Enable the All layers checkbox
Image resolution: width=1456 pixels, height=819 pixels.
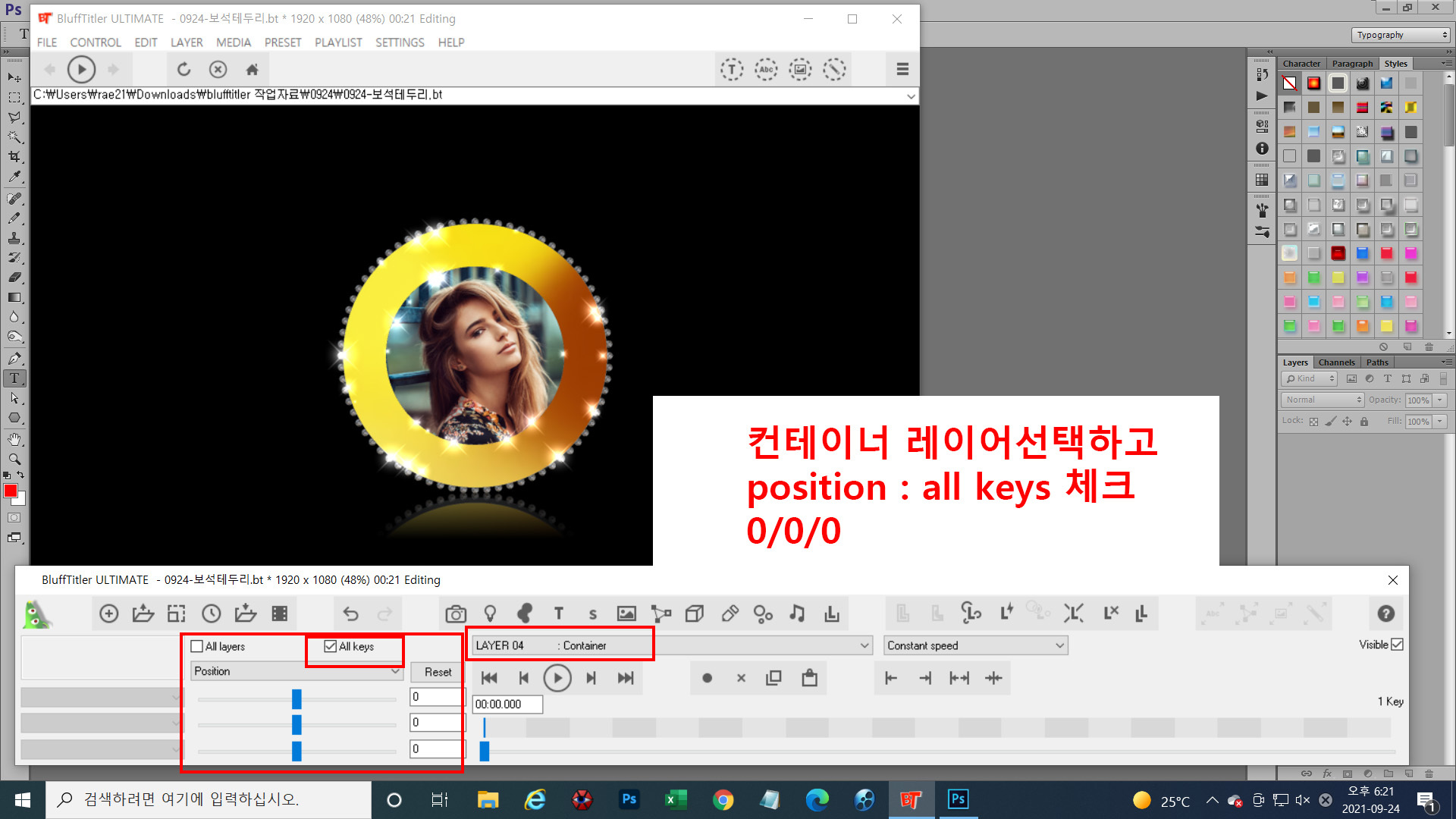coord(197,646)
